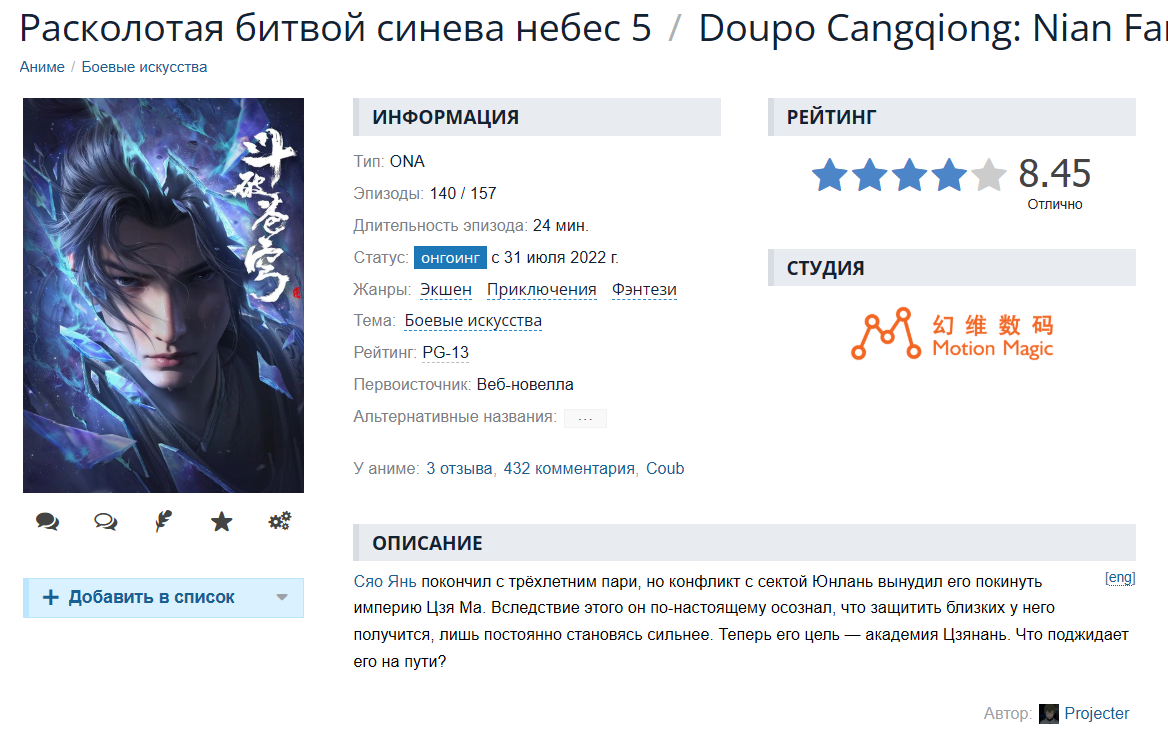Click the PG-13 rating label
Viewport: 1168px width, 732px height.
pos(445,352)
